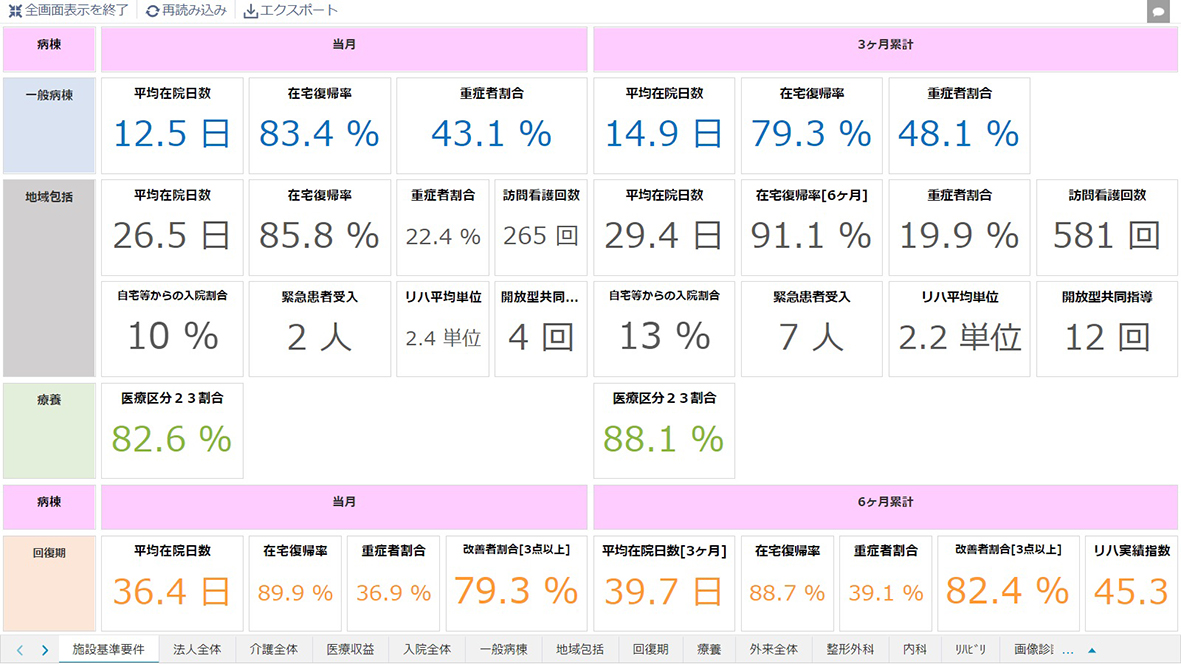Click the エクスポート text button
The image size is (1181, 664).
pyautogui.click(x=299, y=11)
